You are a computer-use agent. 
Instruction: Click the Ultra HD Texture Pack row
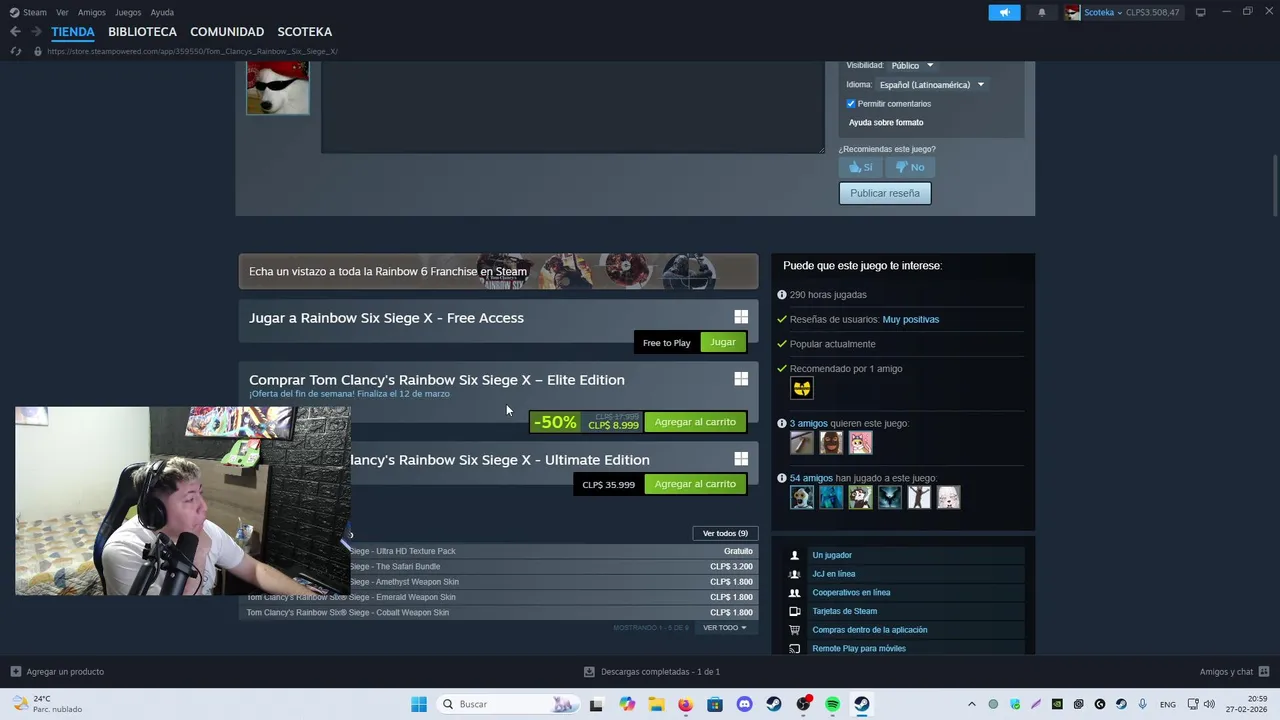pyautogui.click(x=498, y=551)
